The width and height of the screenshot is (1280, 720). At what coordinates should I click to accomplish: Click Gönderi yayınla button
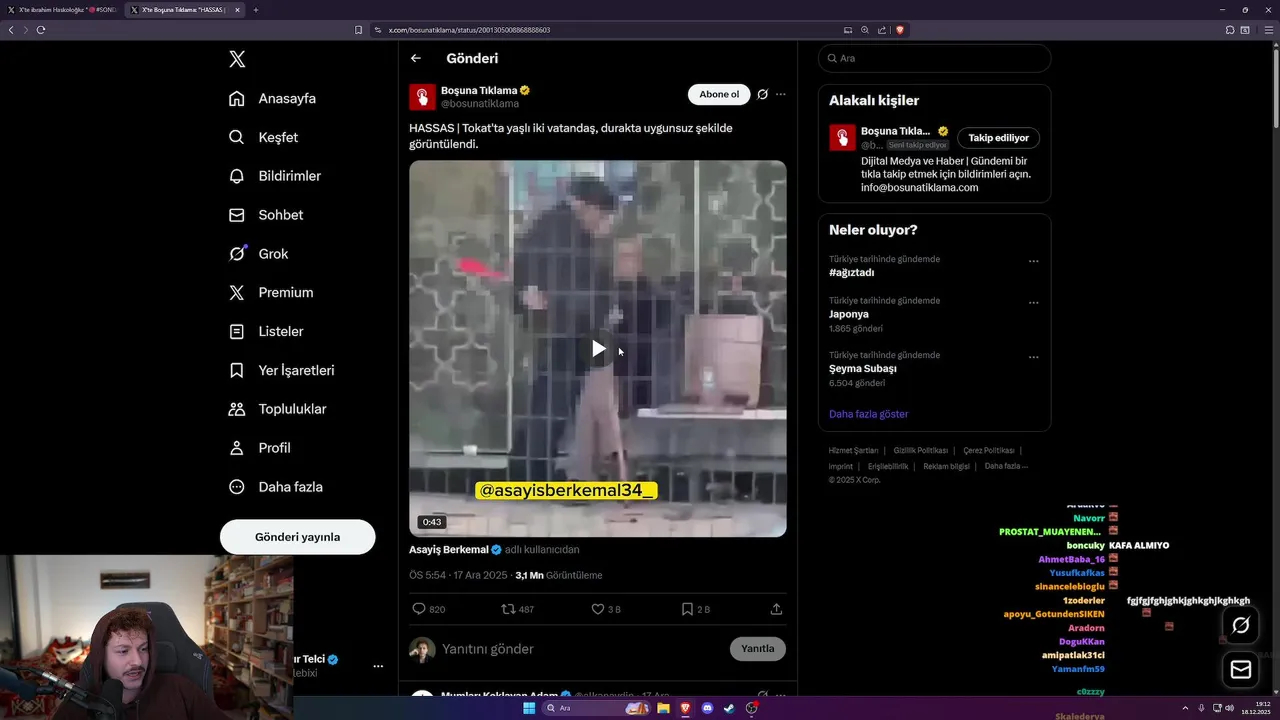pos(297,537)
